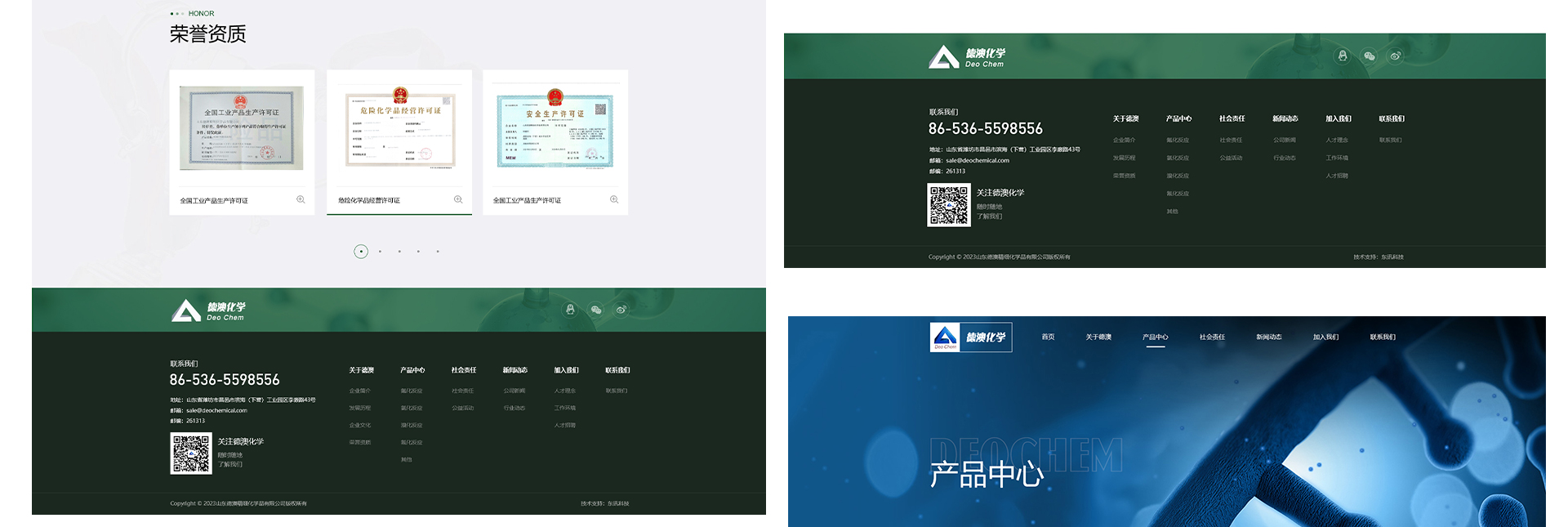Image resolution: width=1568 pixels, height=527 pixels.
Task: Click QQ icon in footer above blue banner
Action: [x=1342, y=56]
